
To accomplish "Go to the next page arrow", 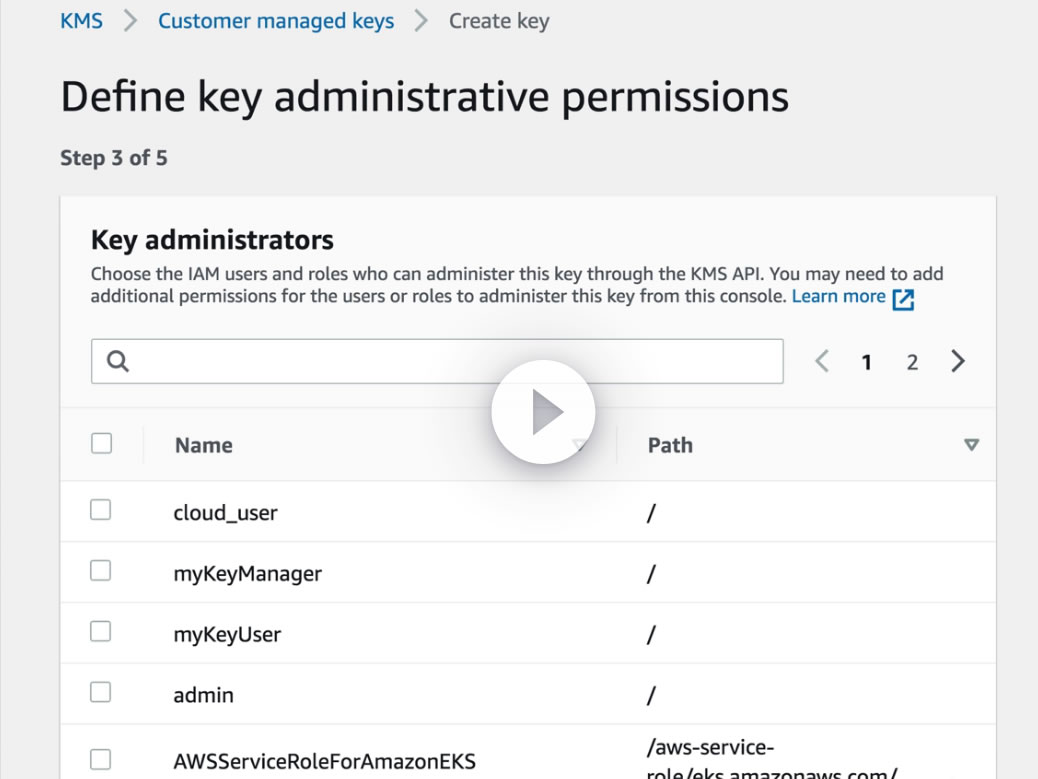I will coord(958,362).
